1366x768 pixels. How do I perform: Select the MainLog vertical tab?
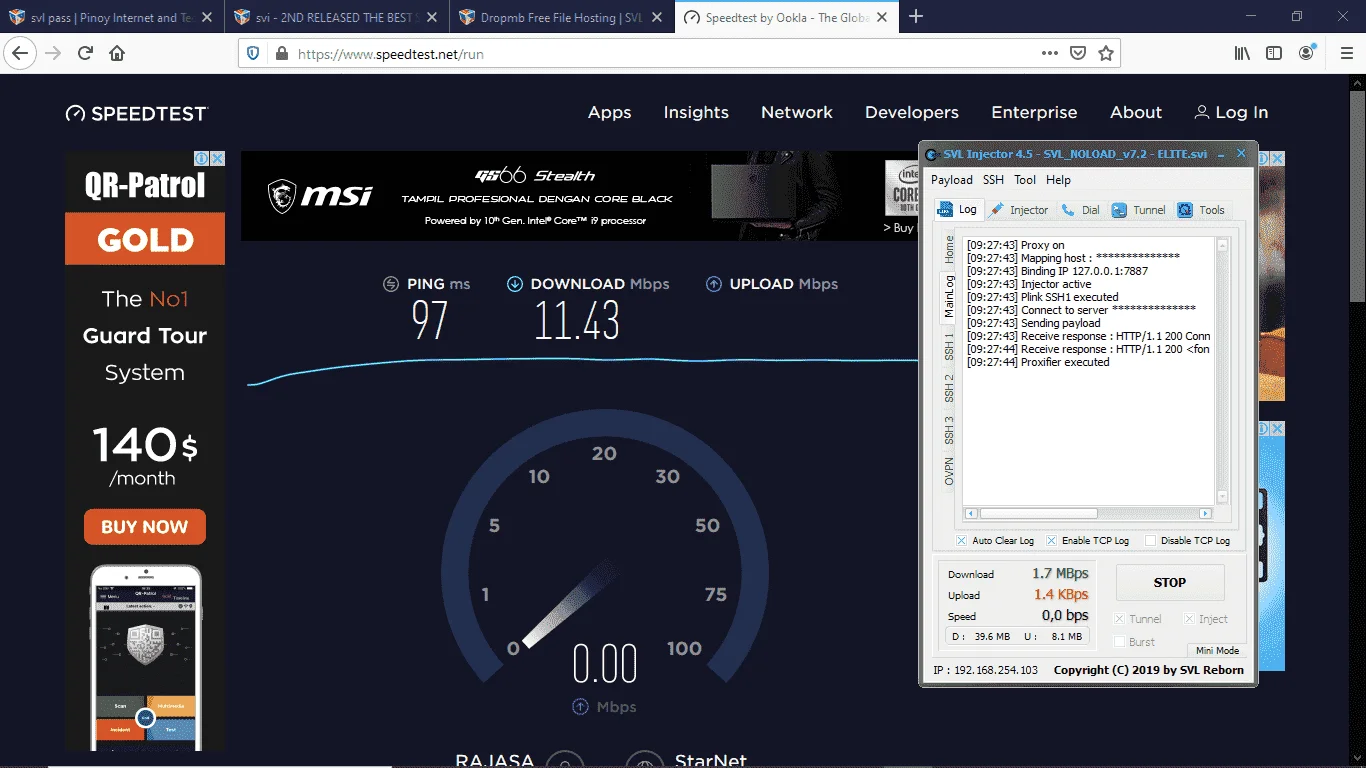click(949, 297)
